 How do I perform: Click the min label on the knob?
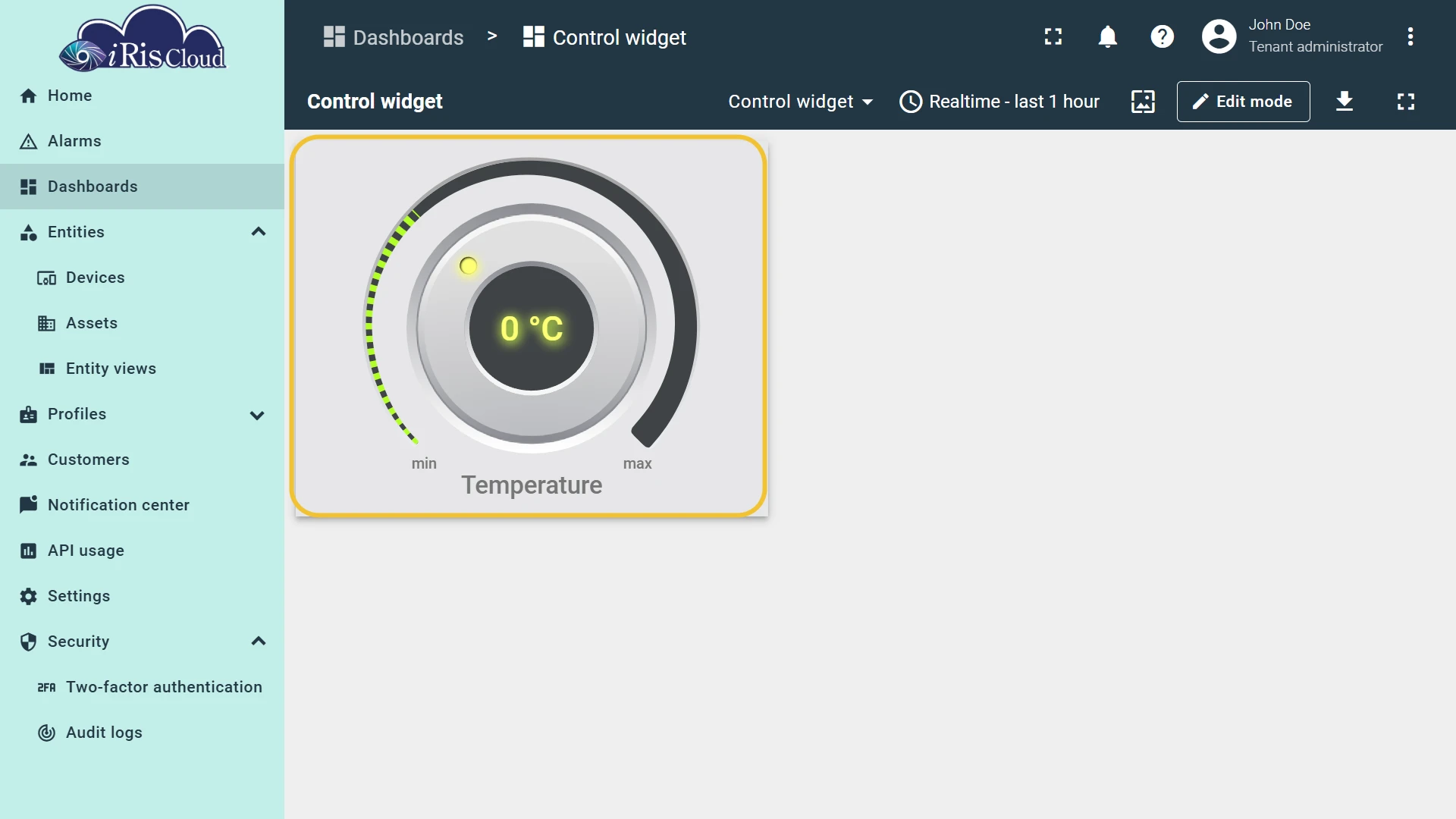tap(424, 463)
